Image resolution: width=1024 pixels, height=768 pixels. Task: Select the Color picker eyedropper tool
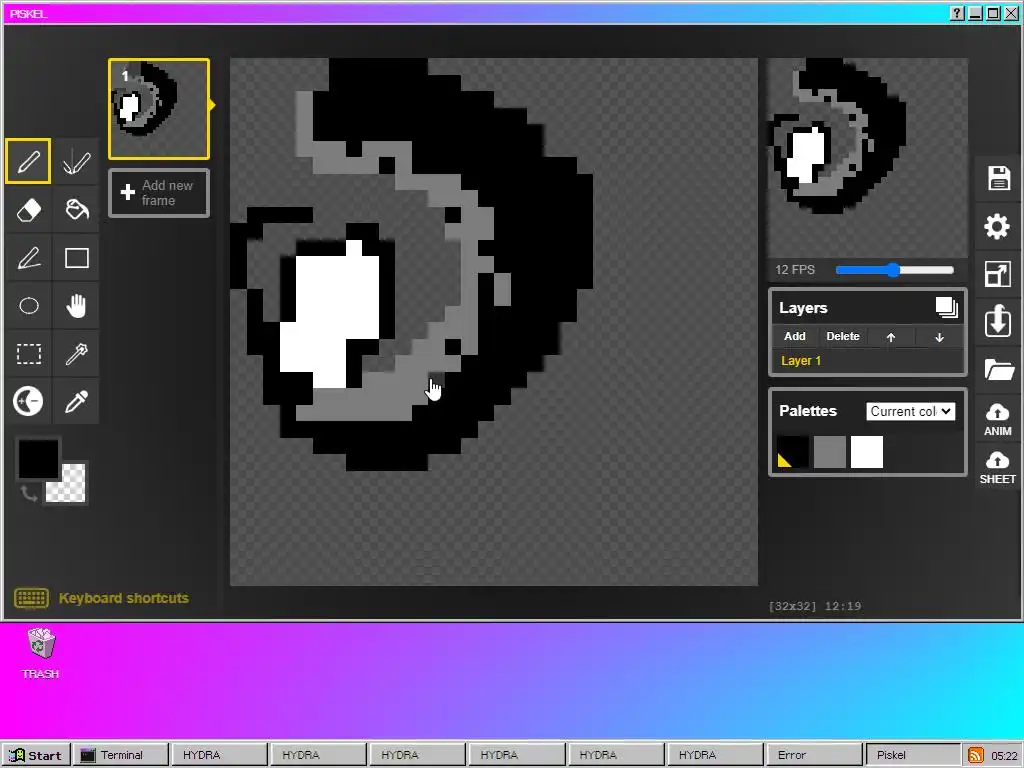(x=76, y=402)
